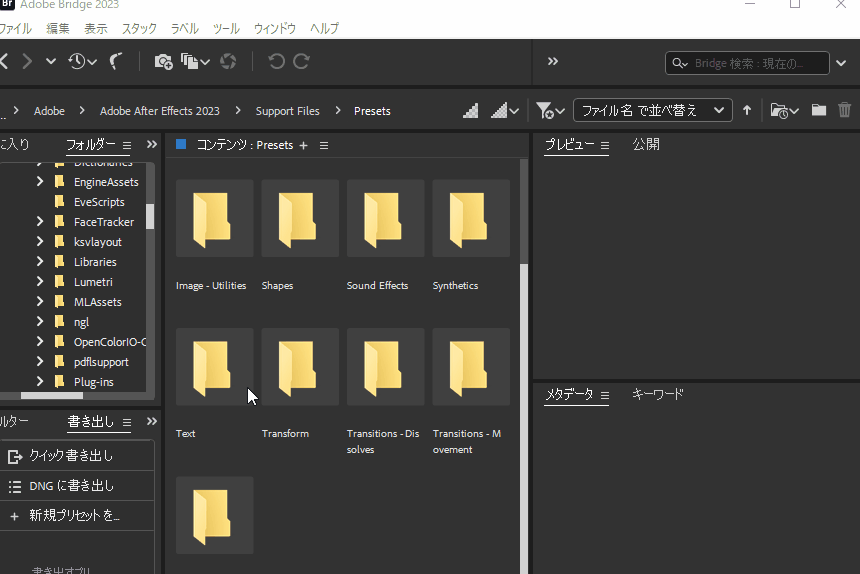The height and width of the screenshot is (574, 860).
Task: Open the 編集 menu
Action: tap(58, 29)
